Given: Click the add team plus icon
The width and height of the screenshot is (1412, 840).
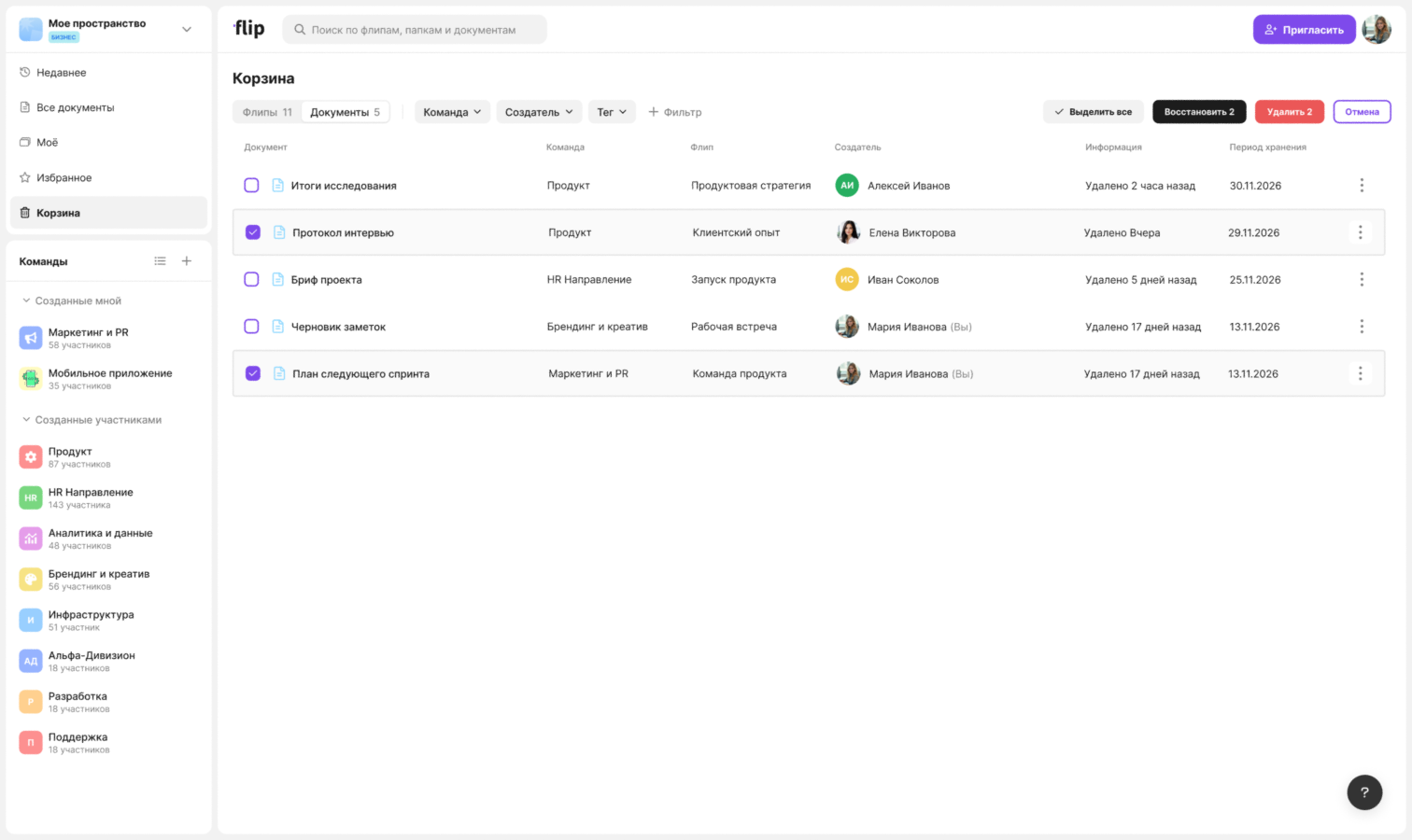Looking at the screenshot, I should pos(187,261).
